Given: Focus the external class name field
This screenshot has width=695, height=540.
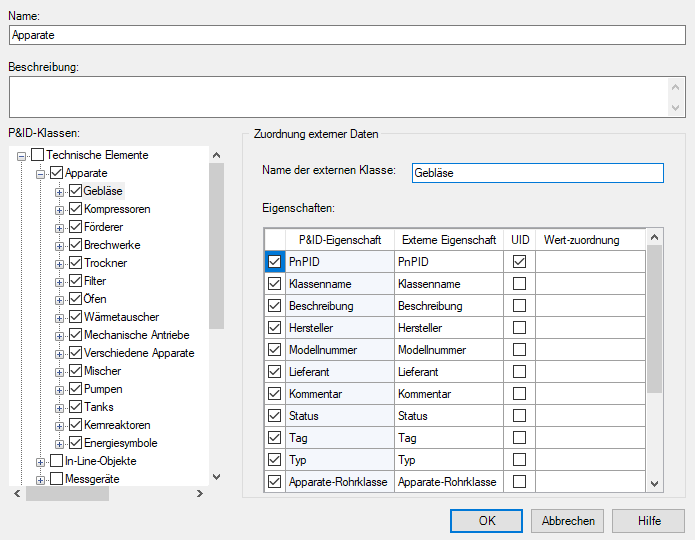Looking at the screenshot, I should click(537, 173).
